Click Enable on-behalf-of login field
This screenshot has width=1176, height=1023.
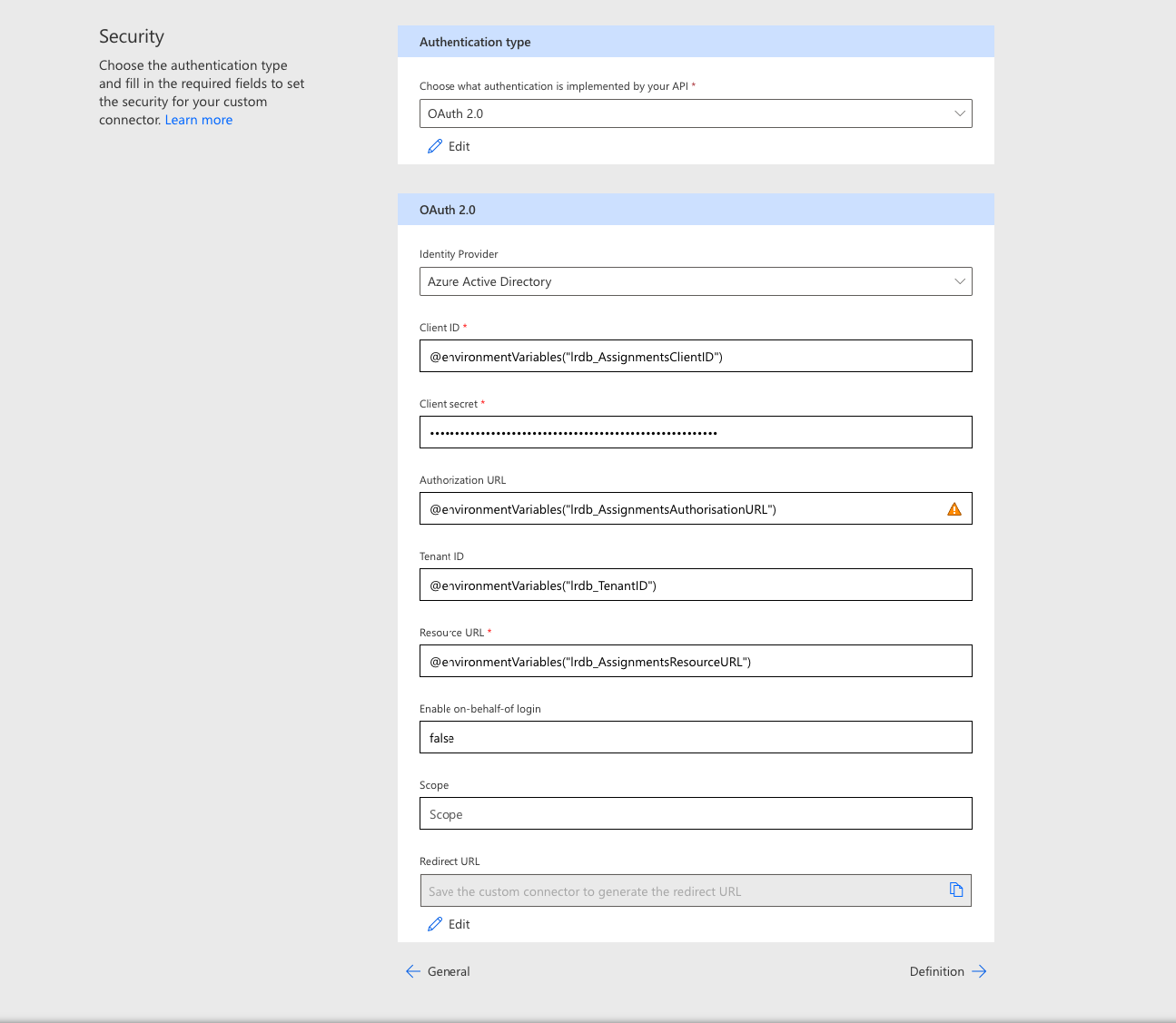696,737
